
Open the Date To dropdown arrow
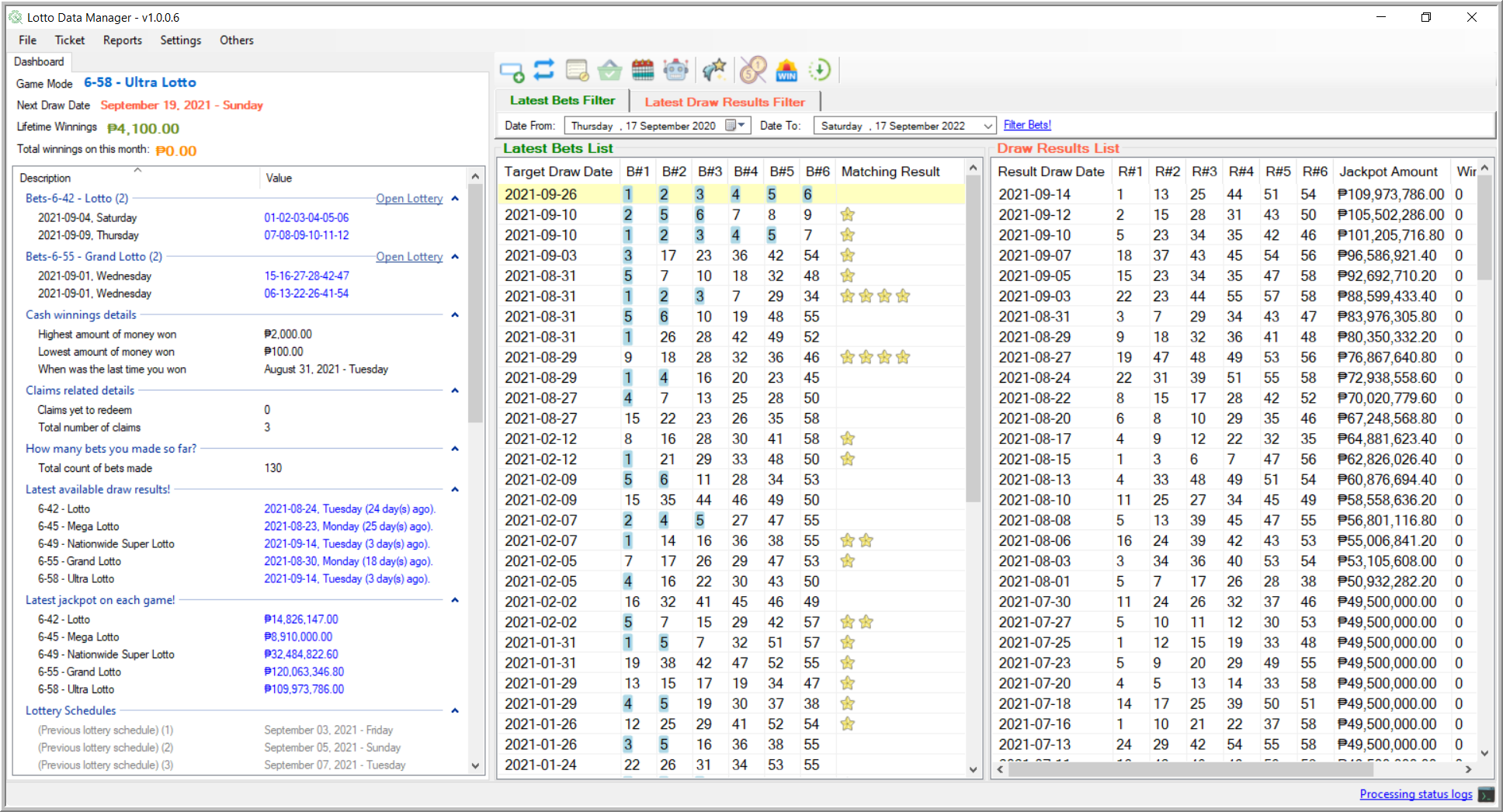click(x=988, y=126)
